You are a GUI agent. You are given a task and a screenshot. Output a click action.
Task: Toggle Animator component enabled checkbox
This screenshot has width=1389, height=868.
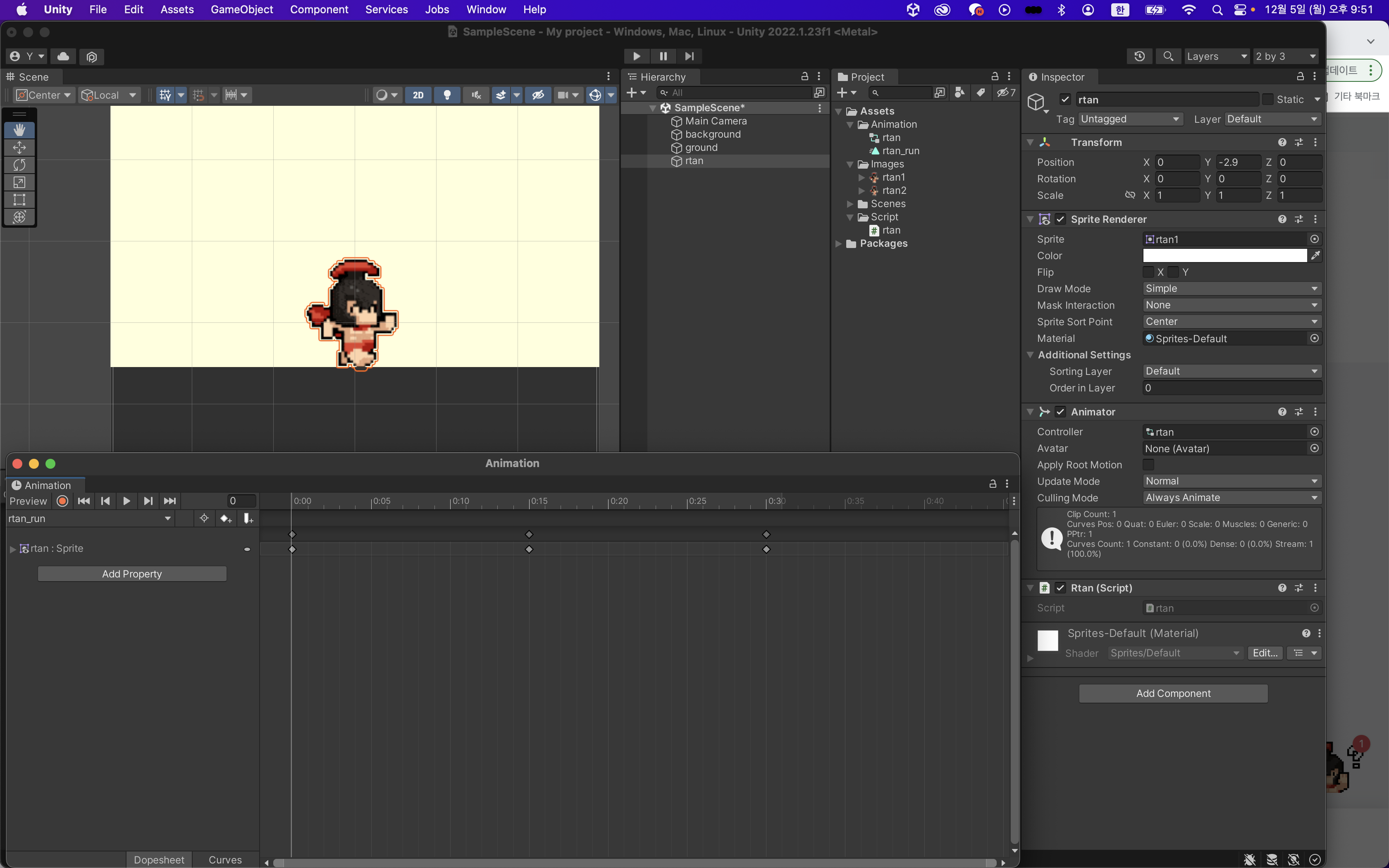tap(1061, 412)
